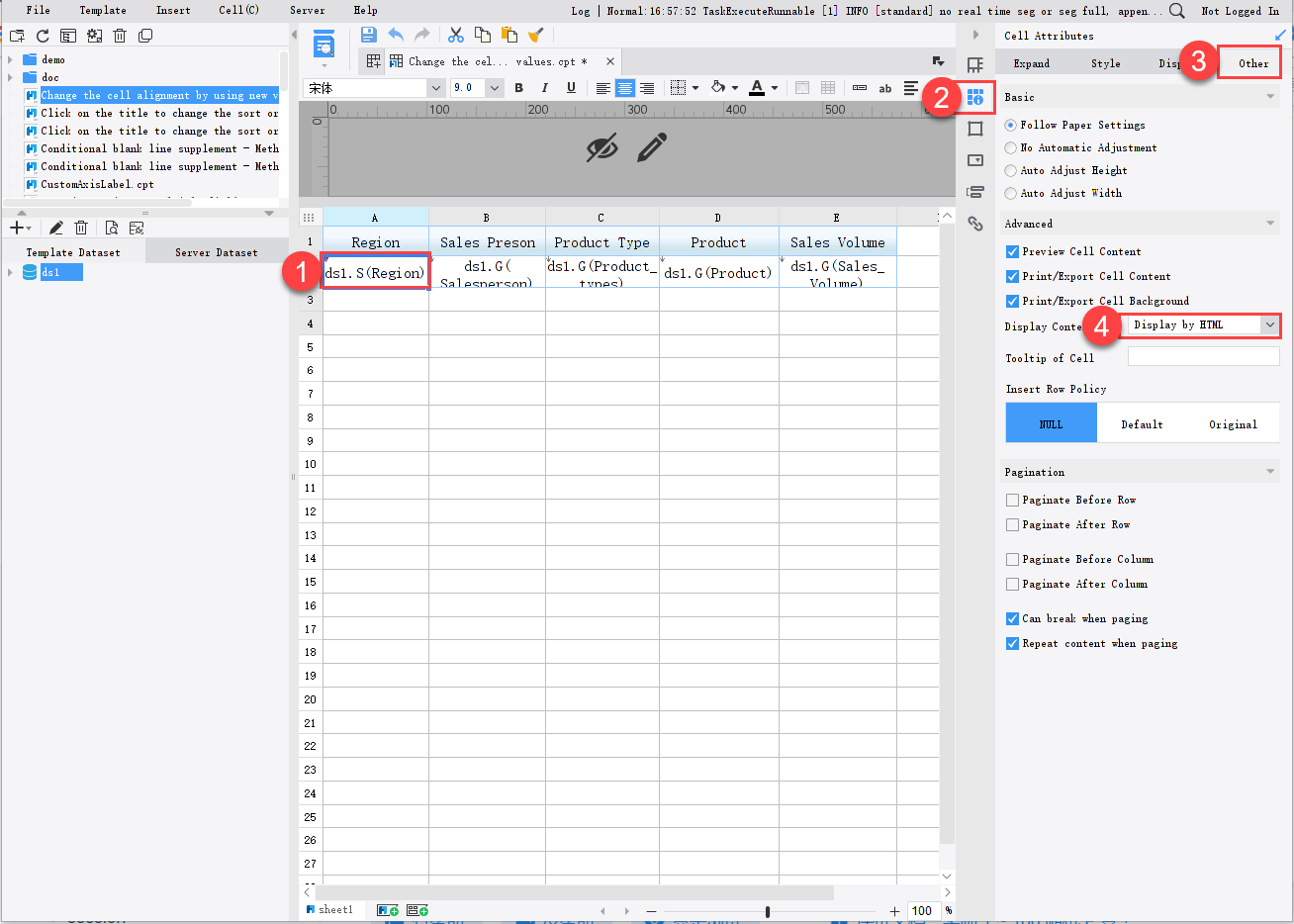Click the hyperlink icon in the right sidebar
This screenshot has height=924, width=1294.
[x=975, y=224]
